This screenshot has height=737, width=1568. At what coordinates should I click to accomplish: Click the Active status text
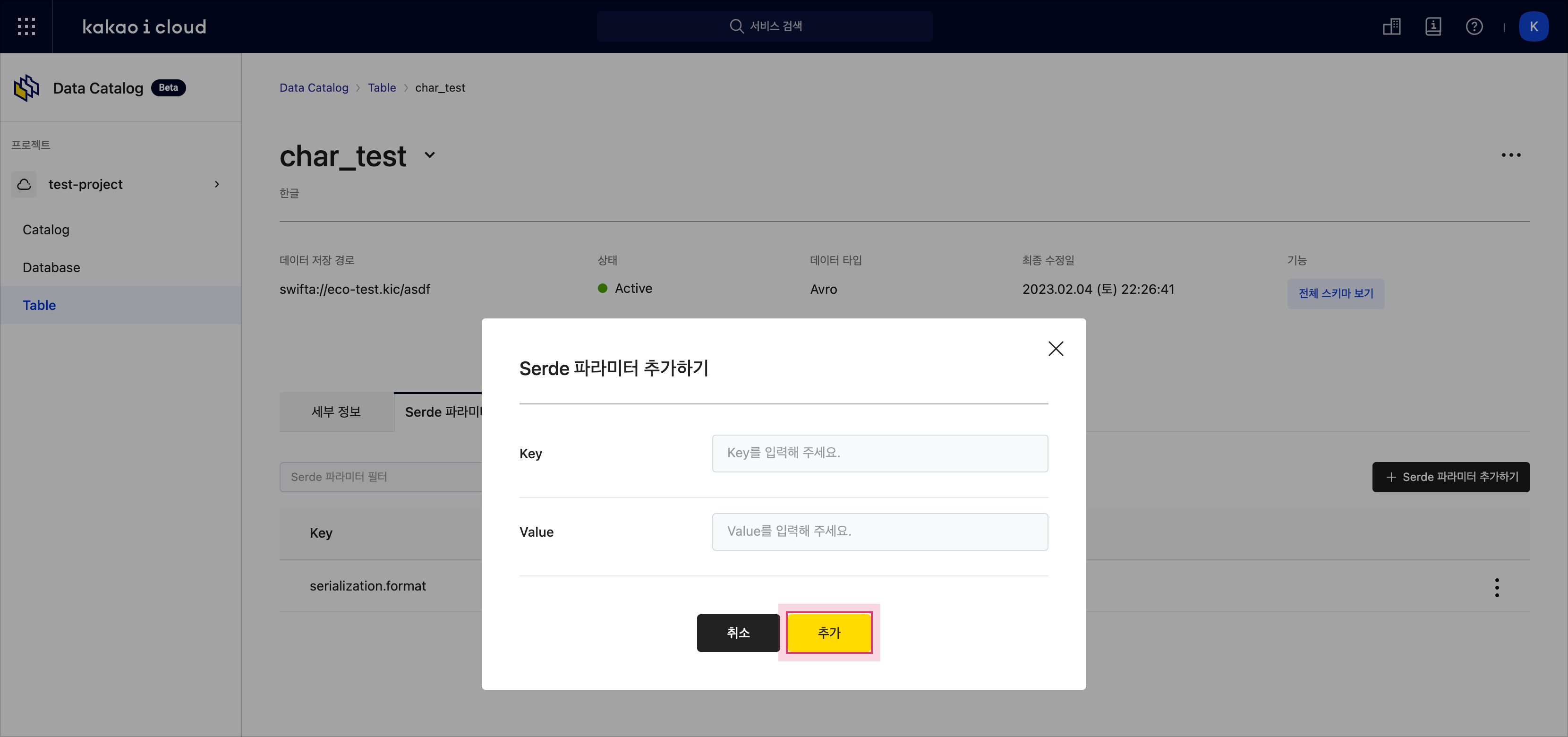[634, 289]
